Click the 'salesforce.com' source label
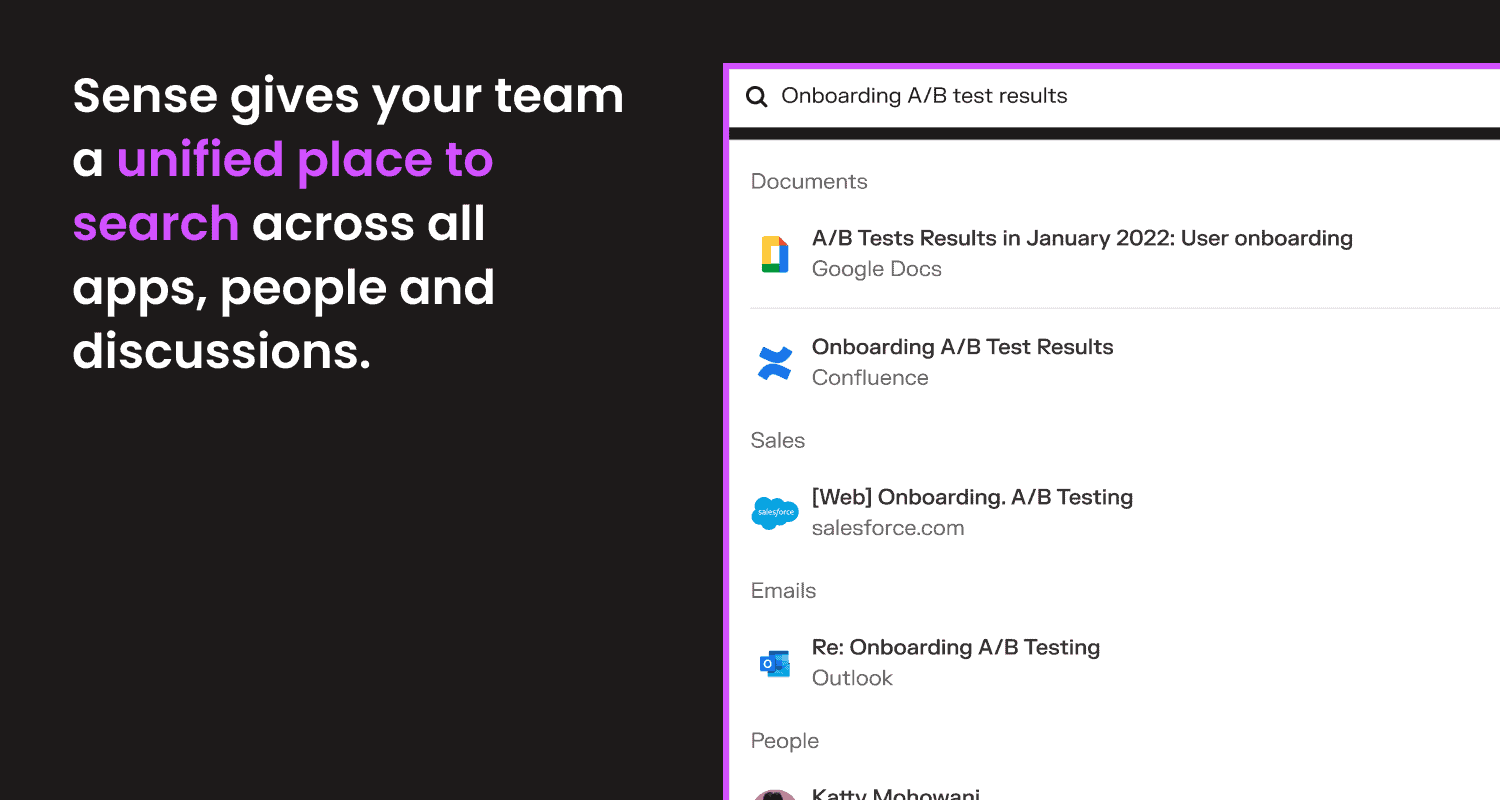The height and width of the screenshot is (800, 1500). click(x=888, y=528)
